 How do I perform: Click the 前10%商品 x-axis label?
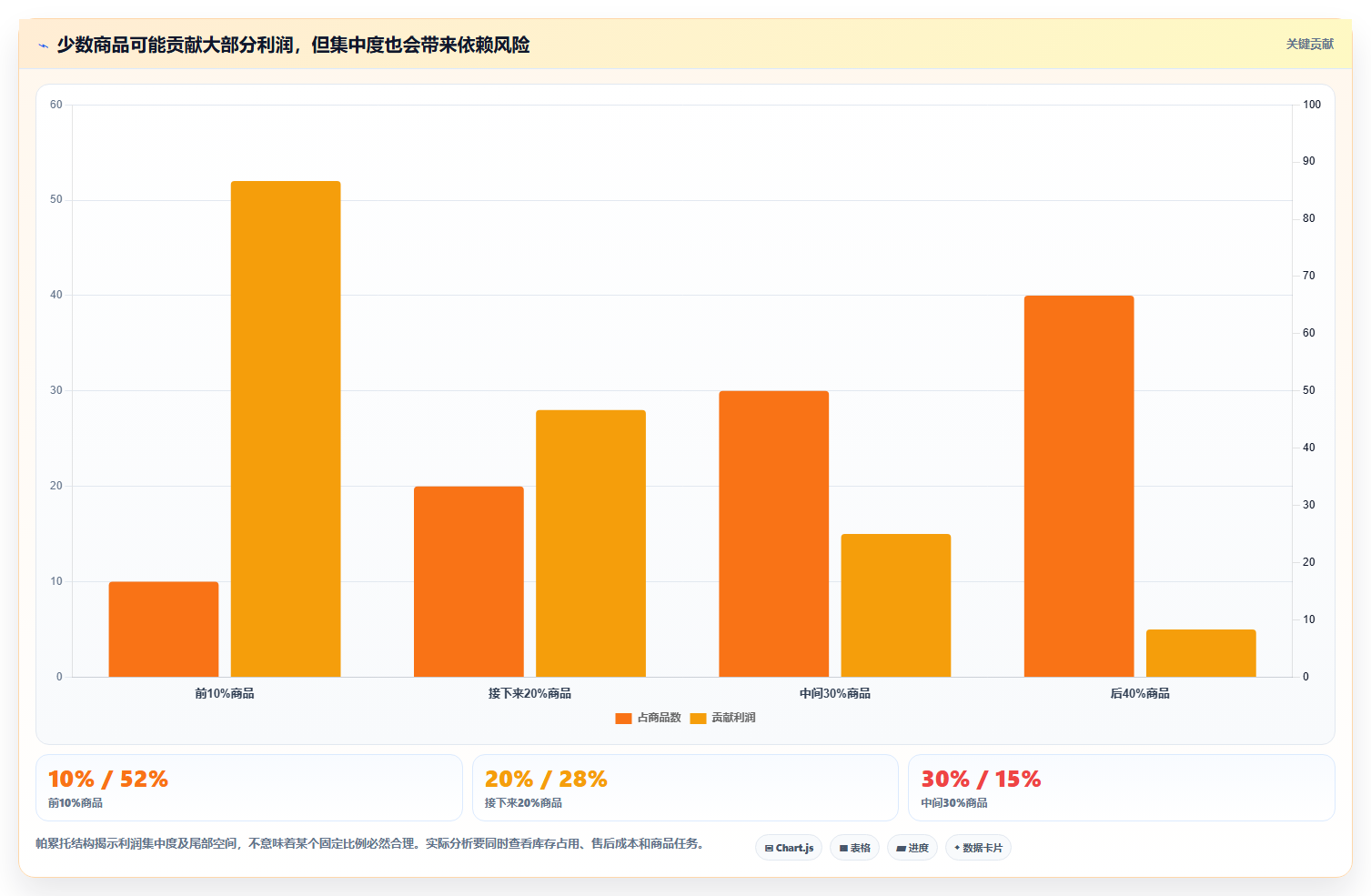coord(225,693)
